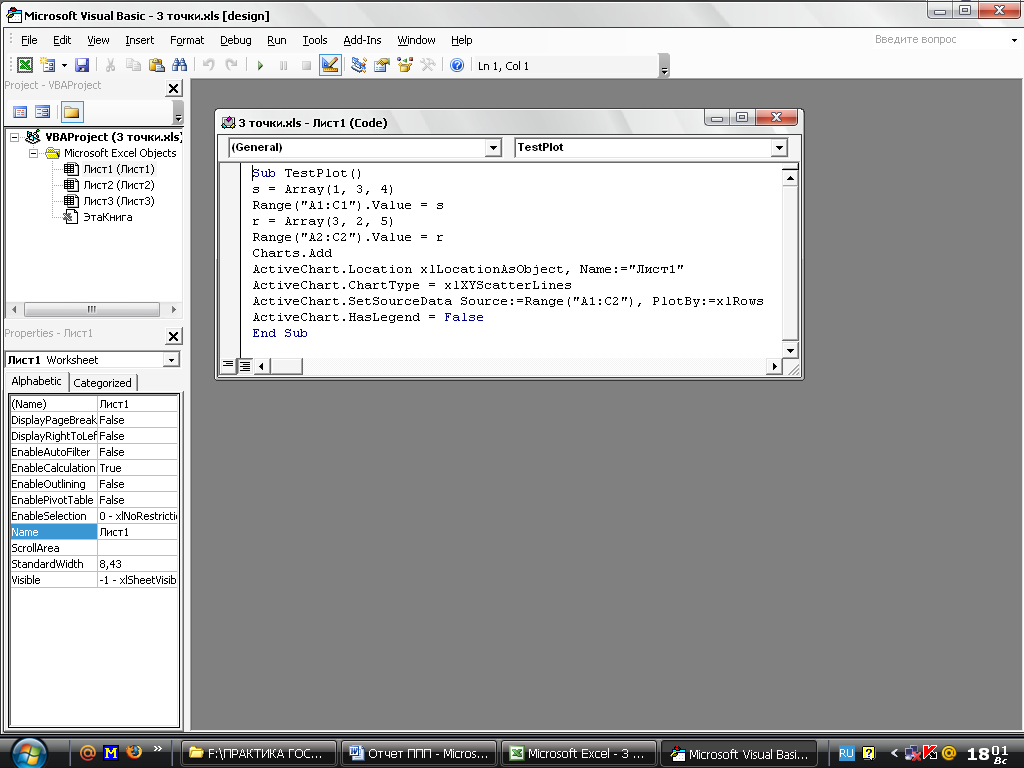This screenshot has height=768, width=1024.
Task: Open F:\ПРАКТИКА folder taskbar button
Action: click(x=258, y=754)
